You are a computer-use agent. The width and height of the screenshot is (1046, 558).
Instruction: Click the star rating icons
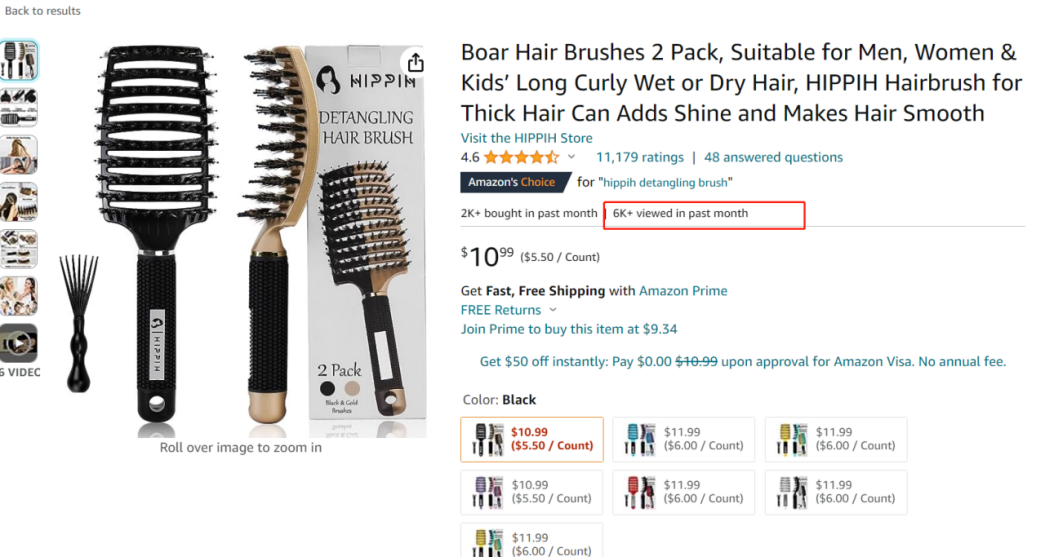(522, 157)
